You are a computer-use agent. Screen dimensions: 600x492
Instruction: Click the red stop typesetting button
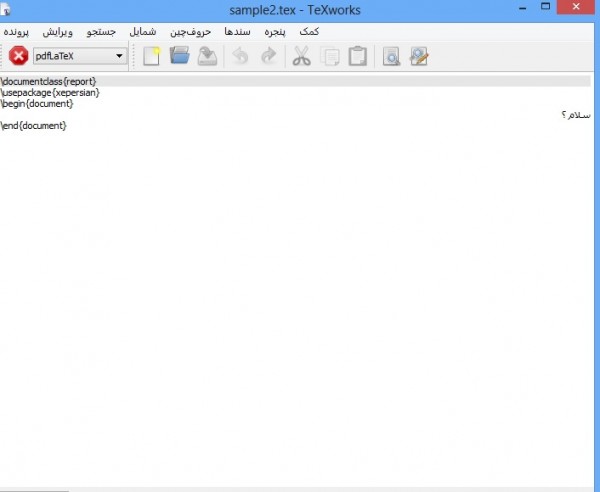(x=18, y=56)
